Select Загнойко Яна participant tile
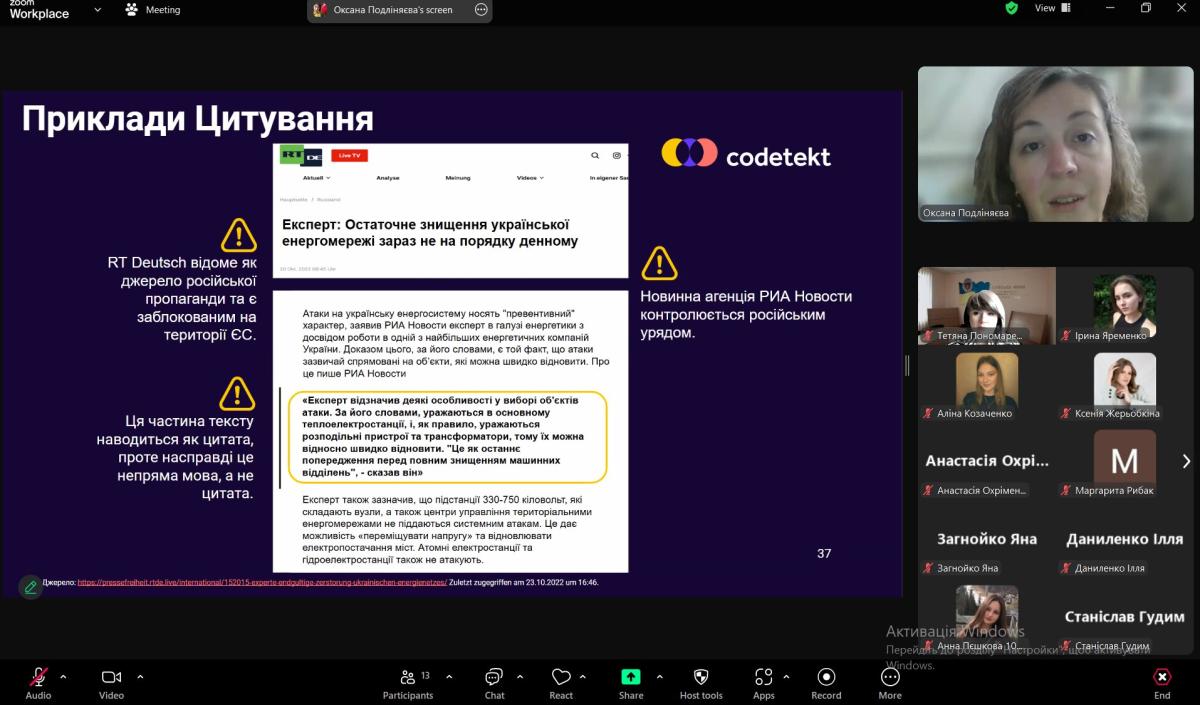This screenshot has width=1200, height=705. [987, 538]
